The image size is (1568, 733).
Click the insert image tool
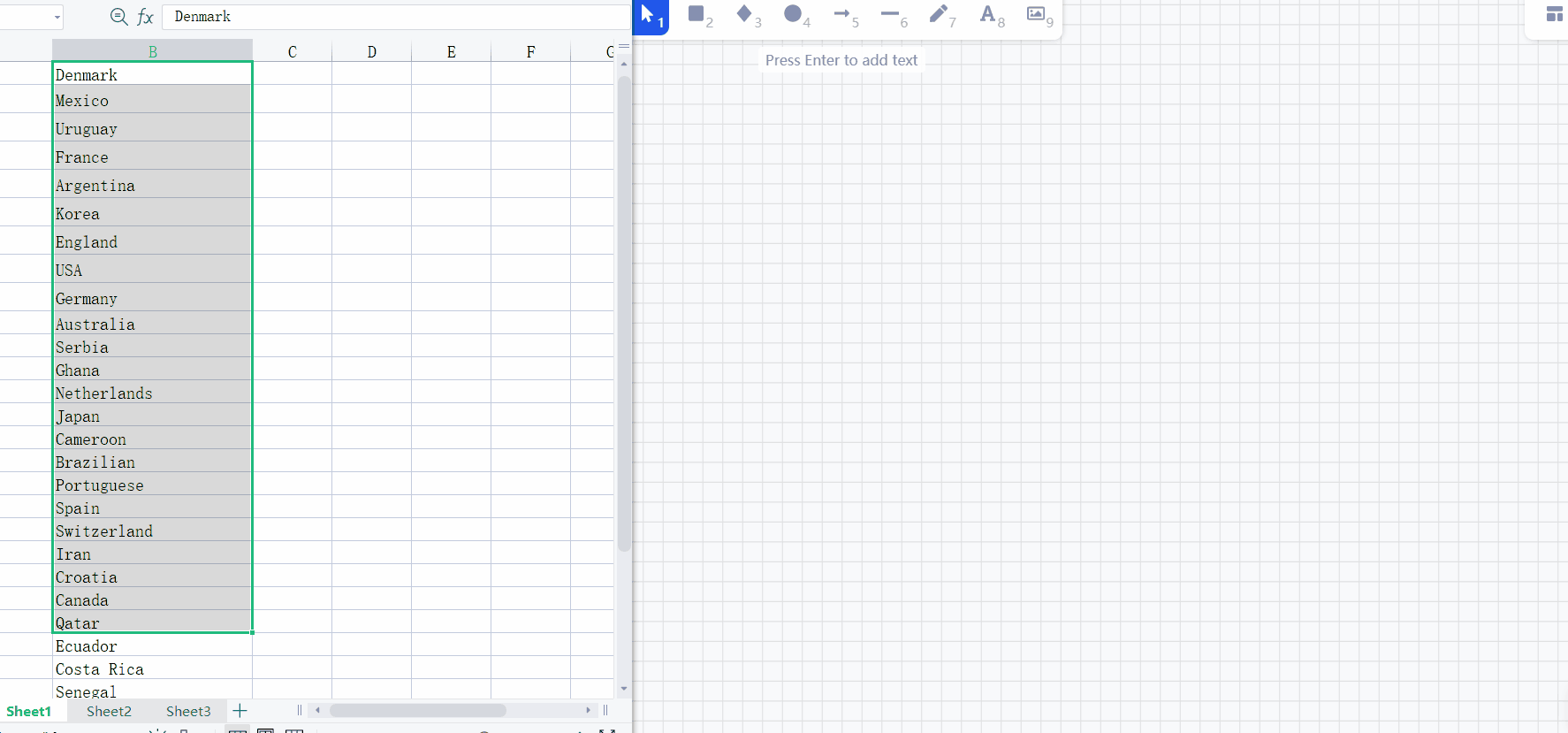[x=1036, y=14]
